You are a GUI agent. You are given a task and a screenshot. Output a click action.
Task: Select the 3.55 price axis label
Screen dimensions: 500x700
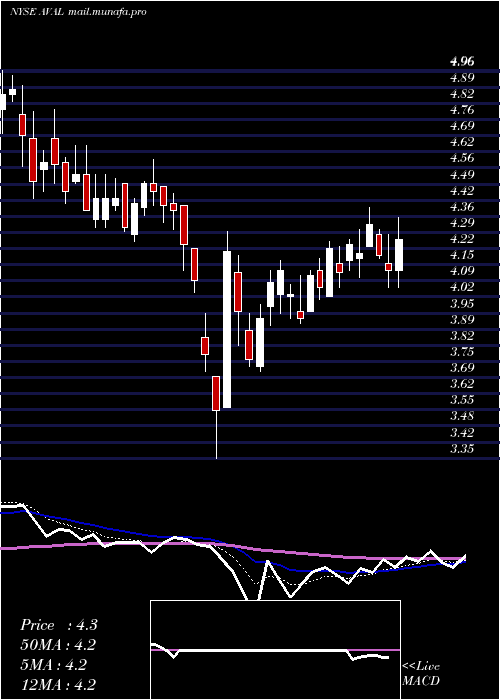(462, 400)
